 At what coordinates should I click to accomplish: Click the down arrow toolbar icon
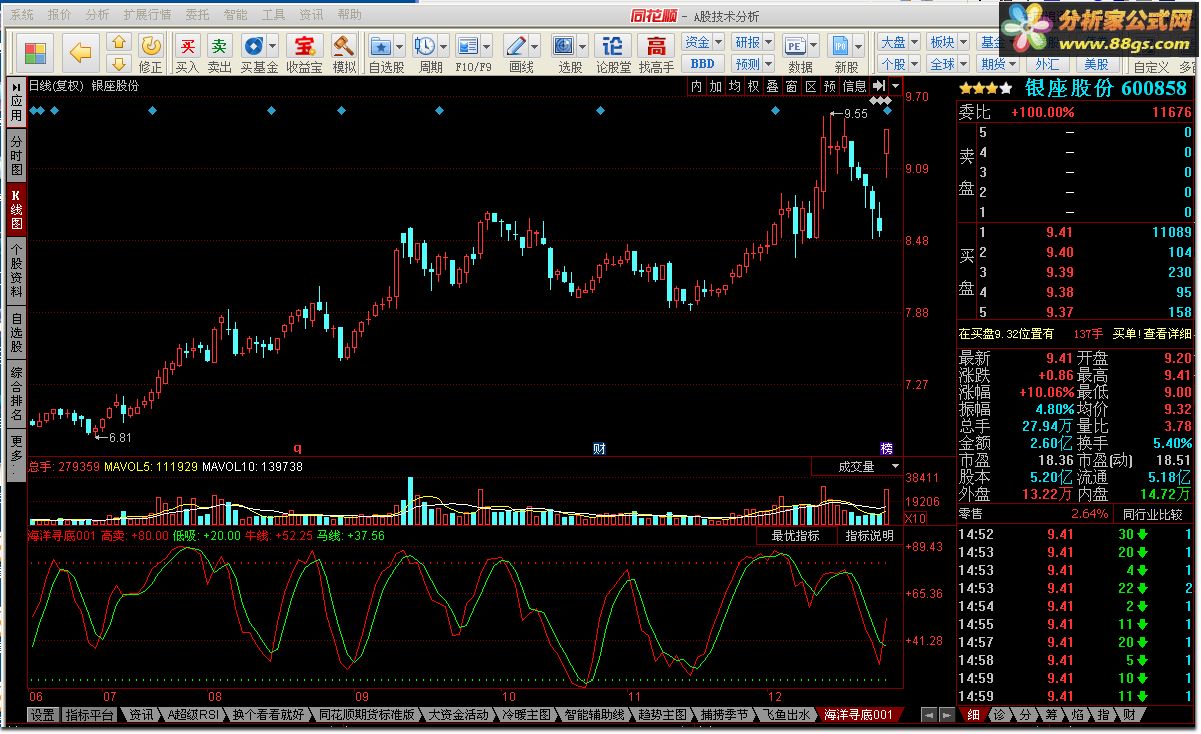(119, 63)
